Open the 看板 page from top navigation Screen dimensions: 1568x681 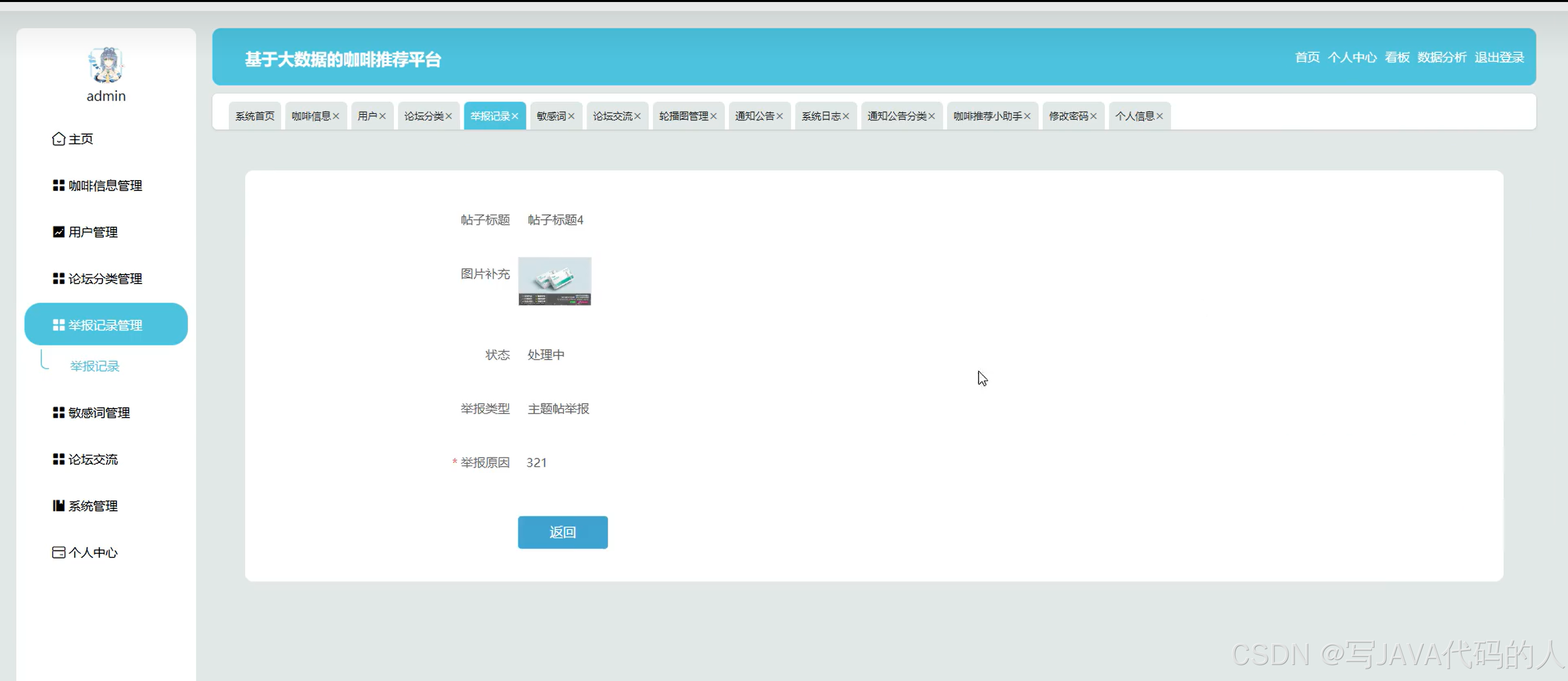[1397, 57]
